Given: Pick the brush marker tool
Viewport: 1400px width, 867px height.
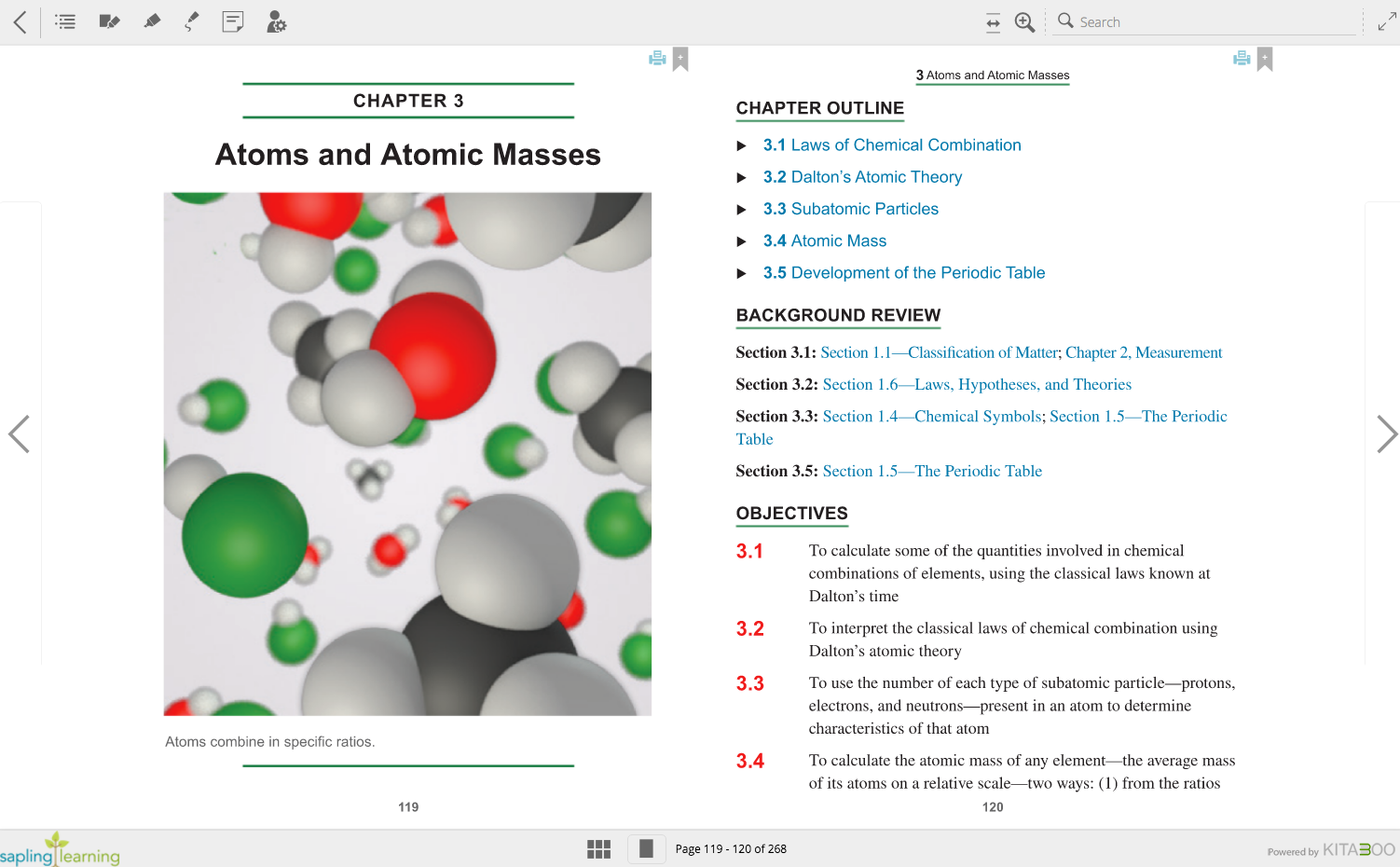Looking at the screenshot, I should click(x=192, y=21).
